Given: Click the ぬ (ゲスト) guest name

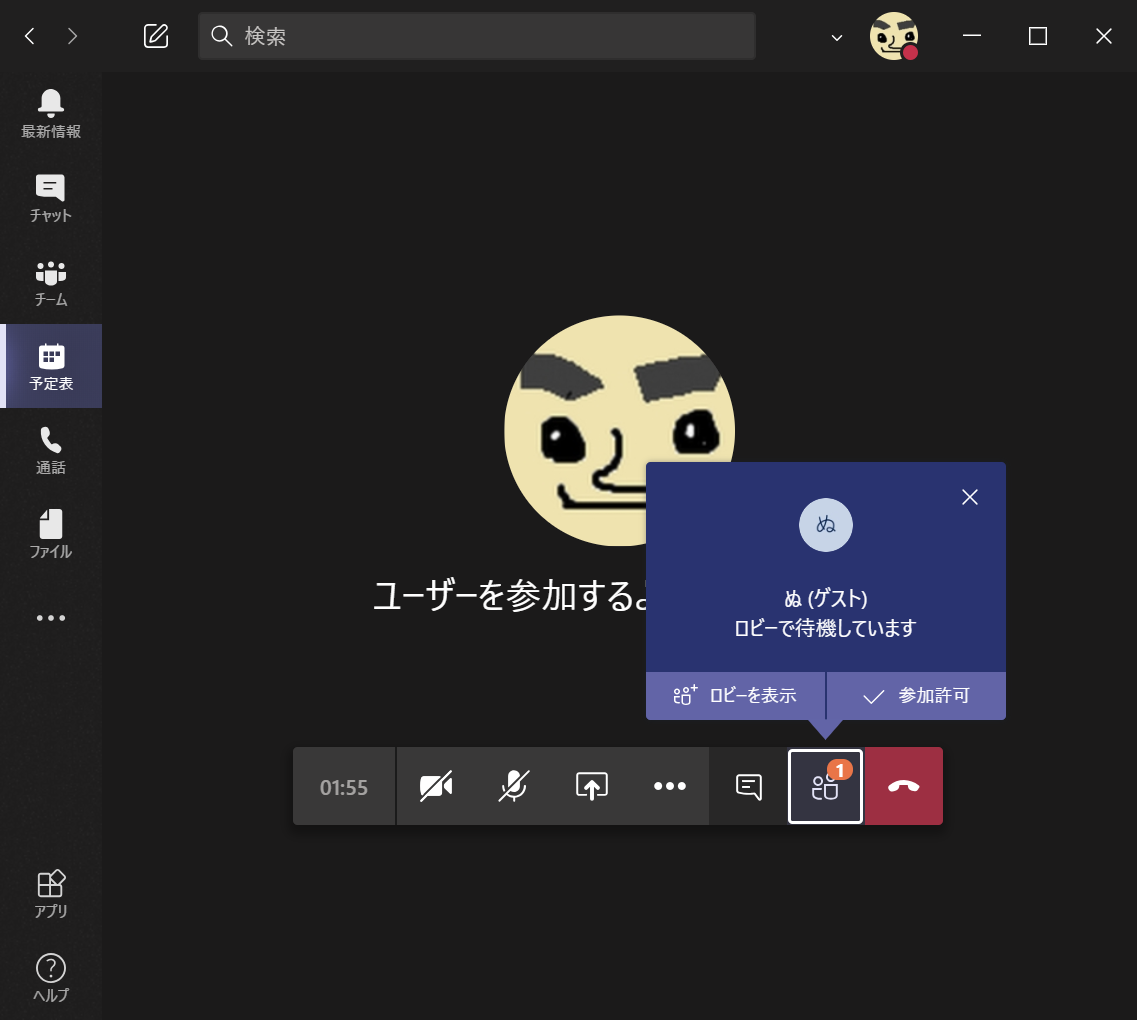Looking at the screenshot, I should [x=826, y=599].
